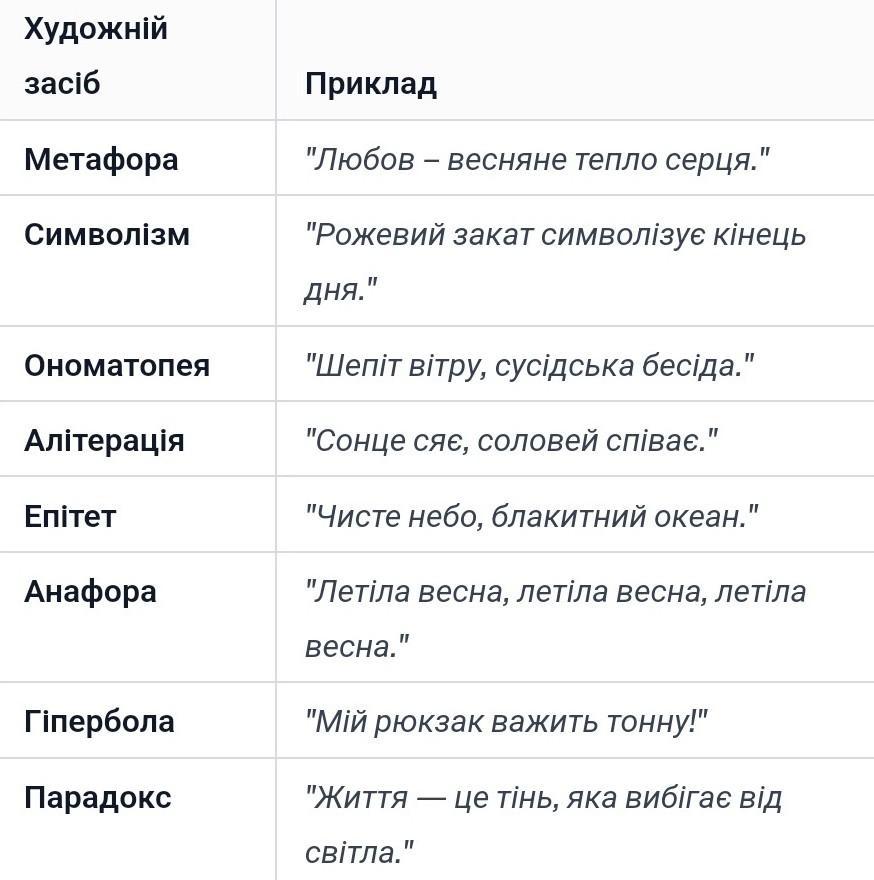Select the "Алітерація" row label
Image resolution: width=874 pixels, height=880 pixels.
[104, 441]
